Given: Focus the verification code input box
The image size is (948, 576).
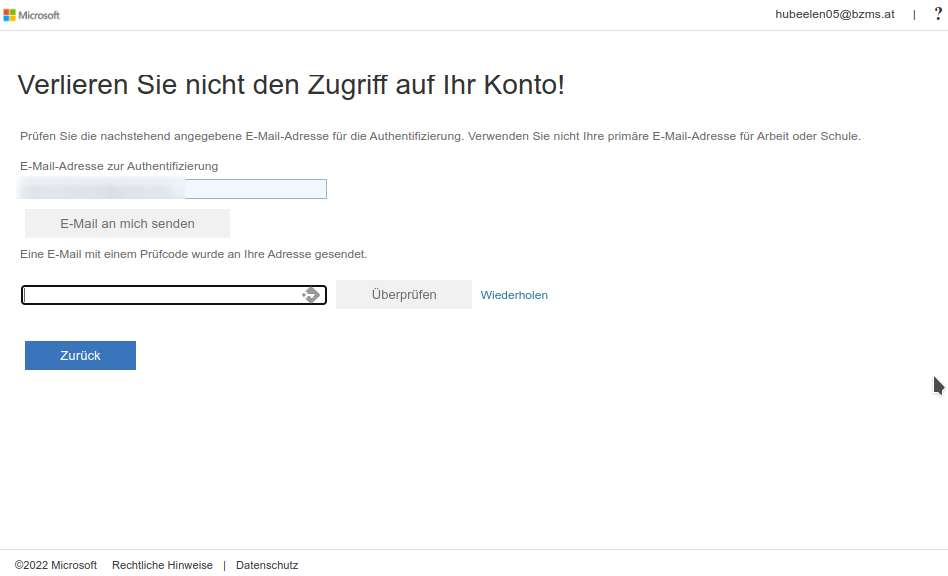Looking at the screenshot, I should point(160,295).
